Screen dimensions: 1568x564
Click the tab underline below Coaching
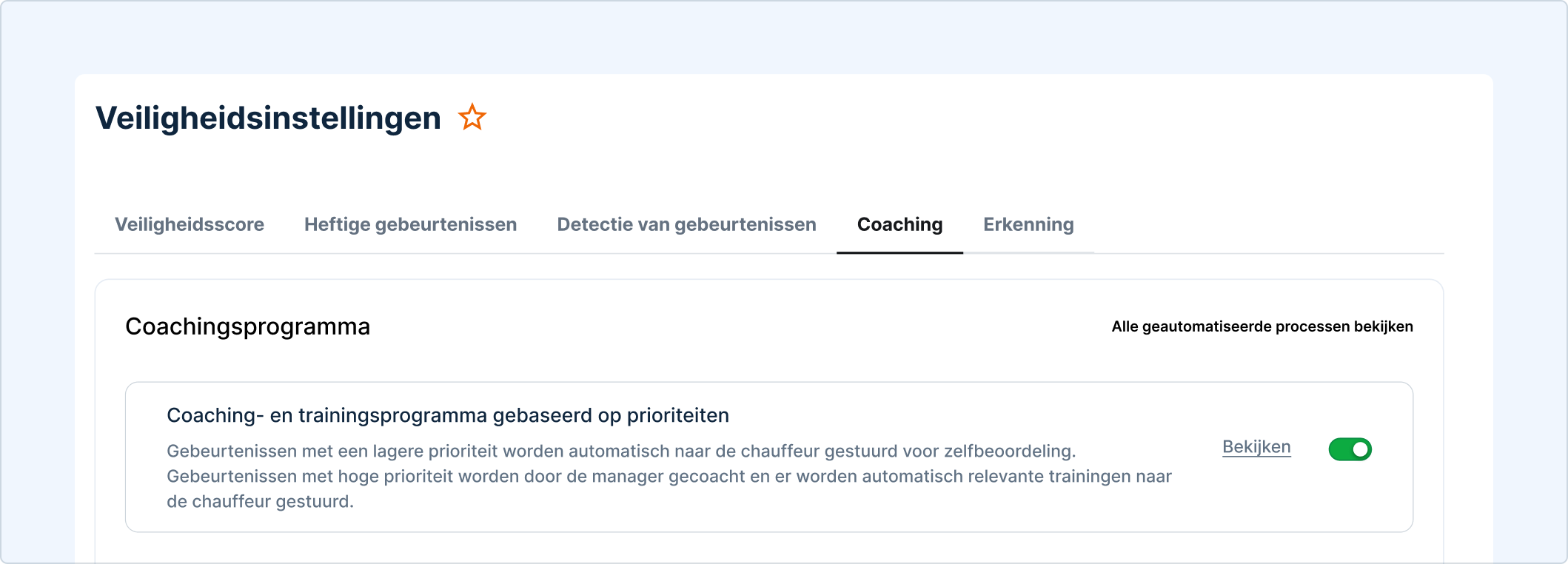pos(899,252)
